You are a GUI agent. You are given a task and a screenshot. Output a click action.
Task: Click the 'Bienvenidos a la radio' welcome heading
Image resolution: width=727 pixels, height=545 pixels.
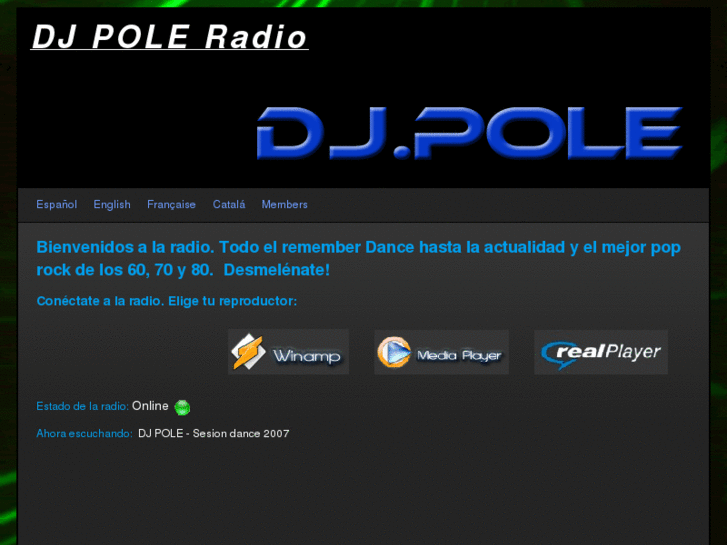(x=358, y=258)
